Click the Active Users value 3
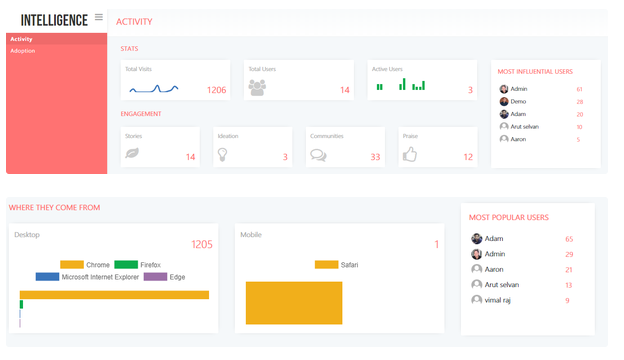 470,90
